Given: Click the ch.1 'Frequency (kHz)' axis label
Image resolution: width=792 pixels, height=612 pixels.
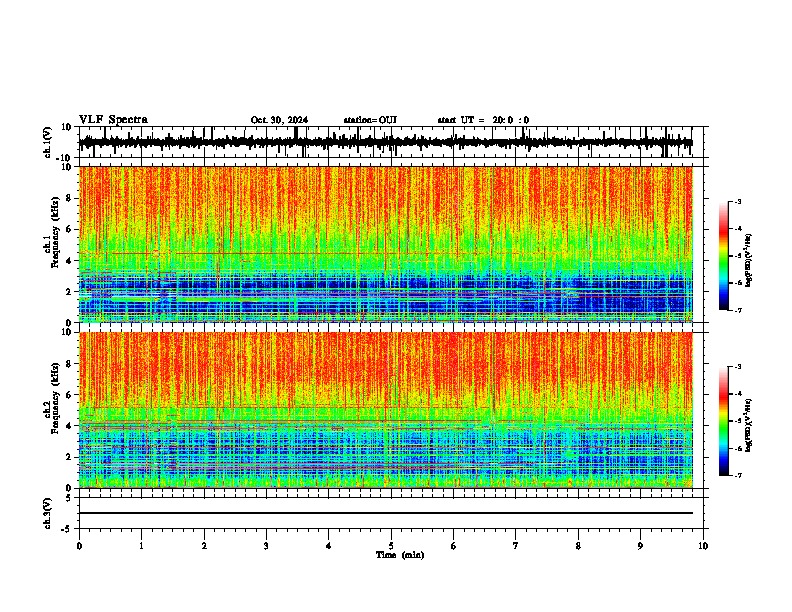Looking at the screenshot, I should pyautogui.click(x=55, y=233).
